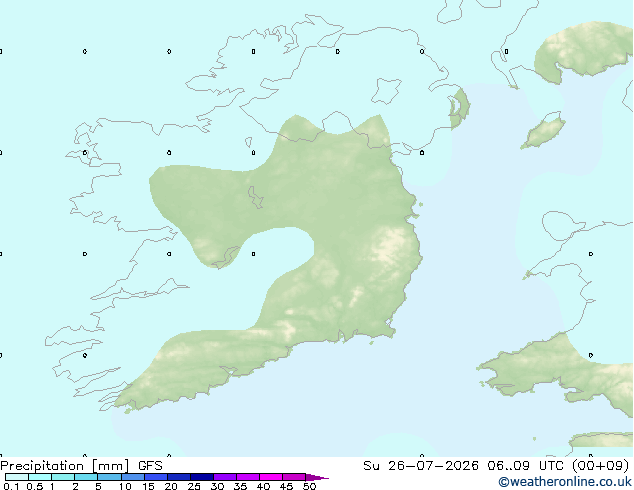Screen dimensions: 634x490
Task: Click the over-50 mm arrow tip of legend
Action: point(317,477)
